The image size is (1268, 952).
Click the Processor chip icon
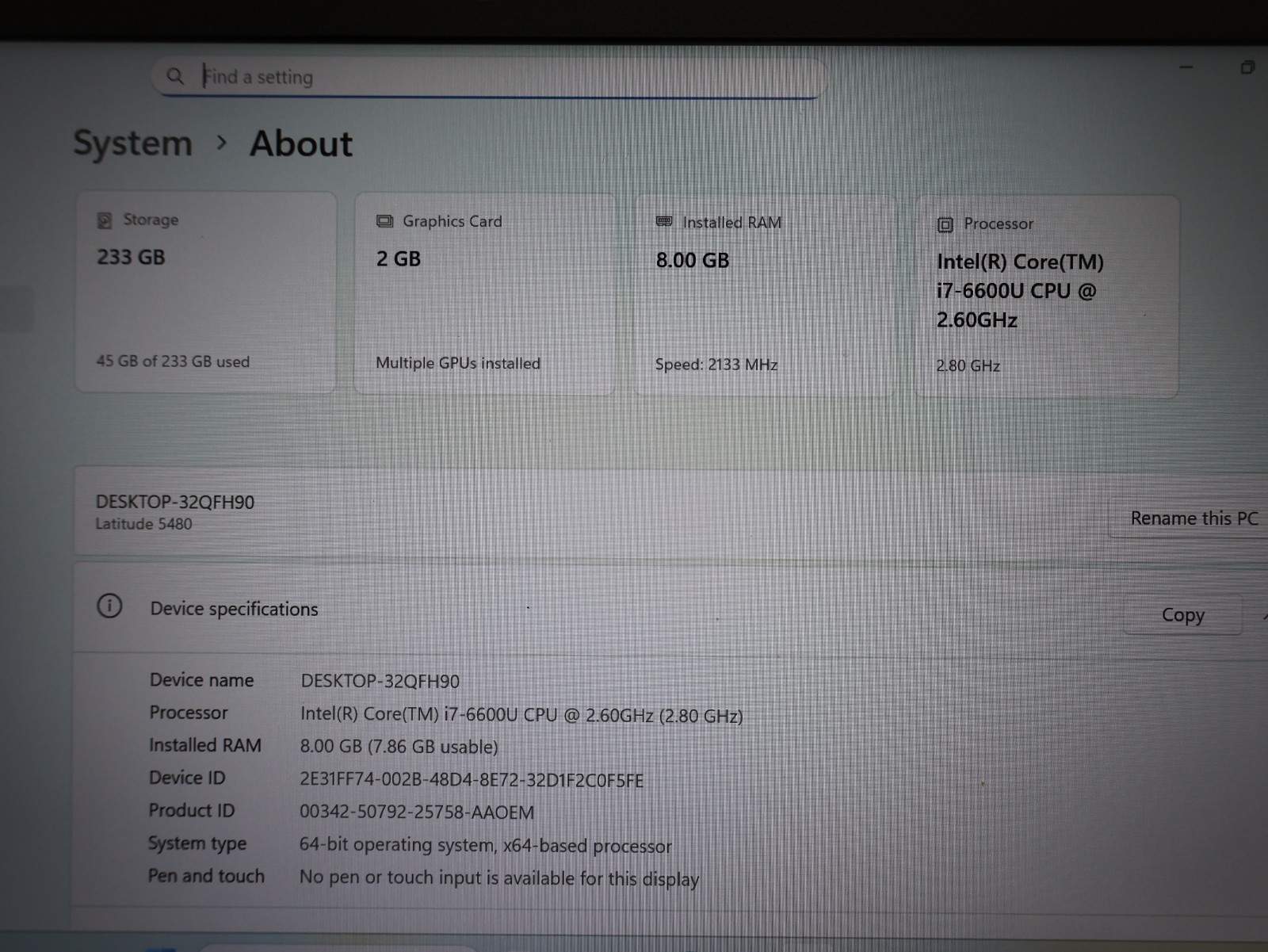click(945, 225)
